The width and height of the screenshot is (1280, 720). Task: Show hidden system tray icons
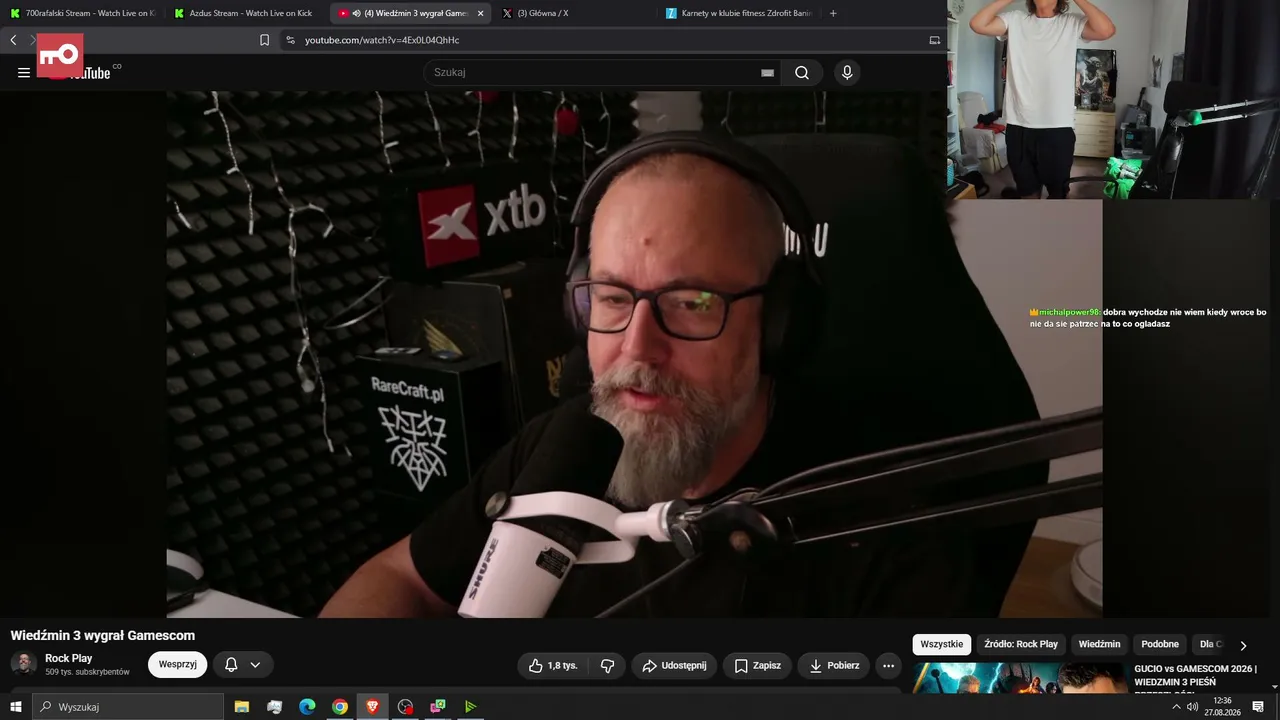1176,707
